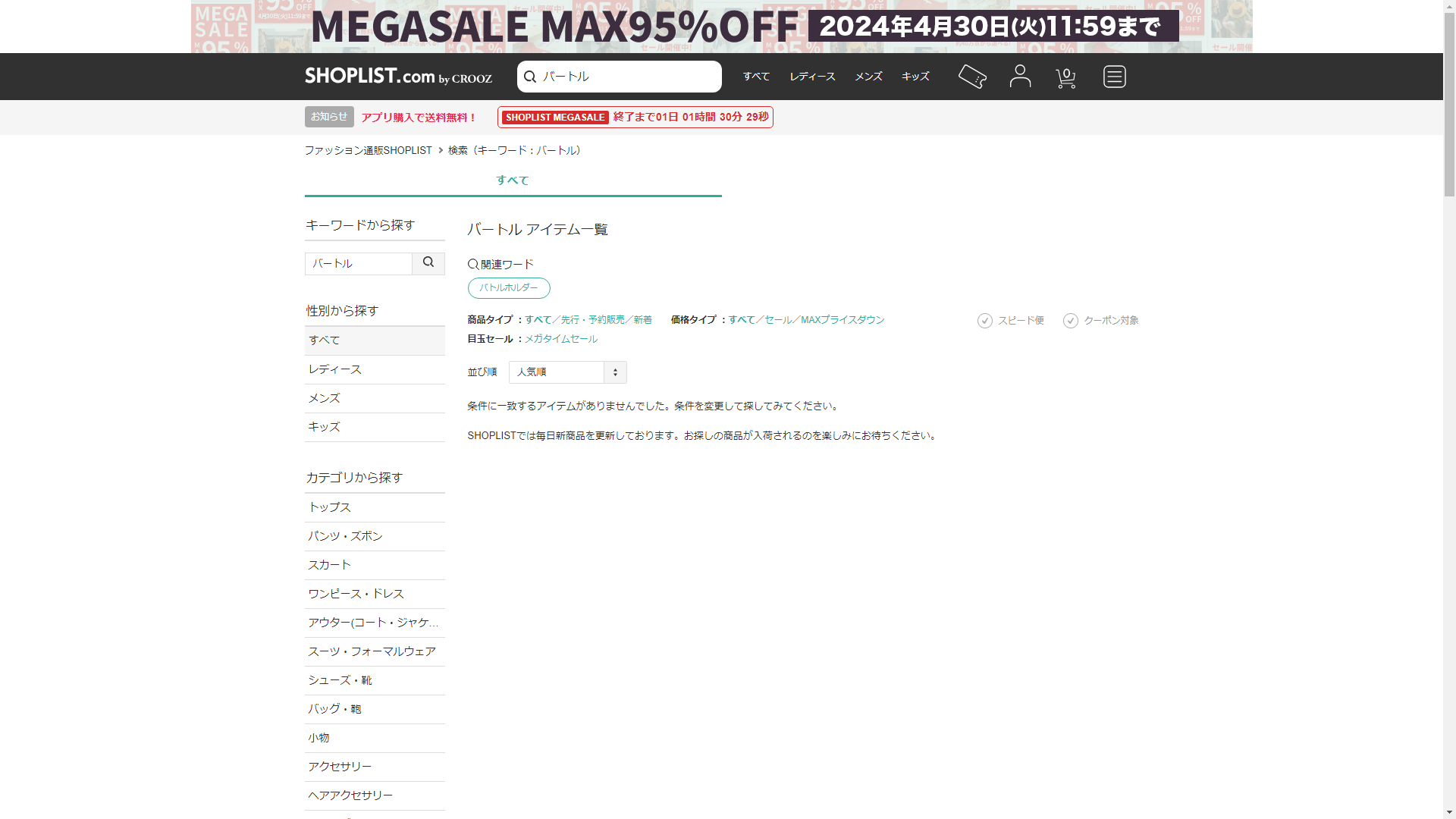1456x819 pixels.
Task: Open the アウター(コート・ジャケット) category
Action: [375, 623]
